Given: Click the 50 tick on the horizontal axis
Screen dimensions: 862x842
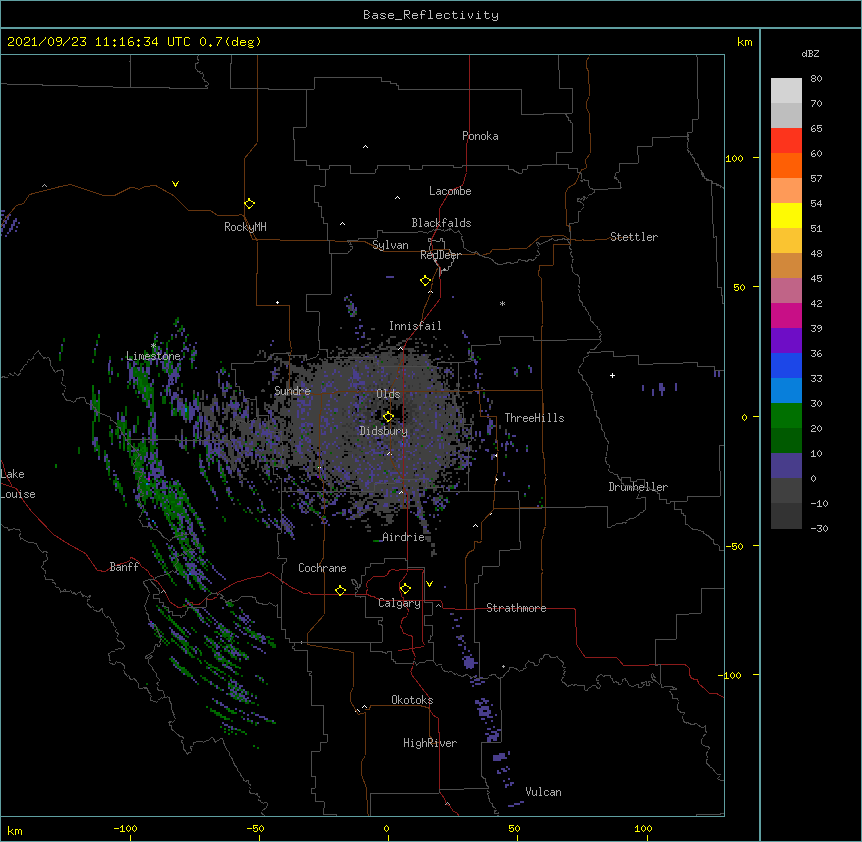Looking at the screenshot, I should (x=514, y=828).
